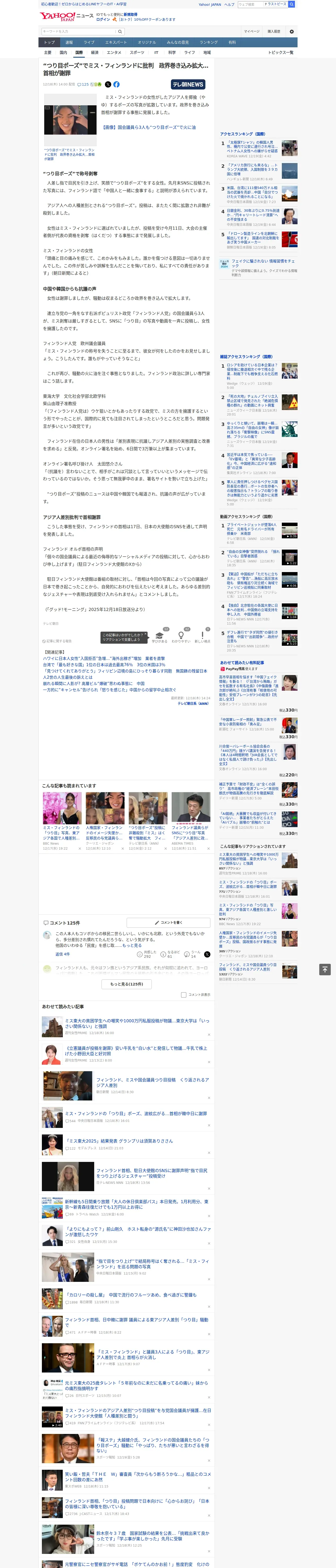Open 返信 4件 replies link
Screen dimensions: 336x1568
(x=63, y=954)
